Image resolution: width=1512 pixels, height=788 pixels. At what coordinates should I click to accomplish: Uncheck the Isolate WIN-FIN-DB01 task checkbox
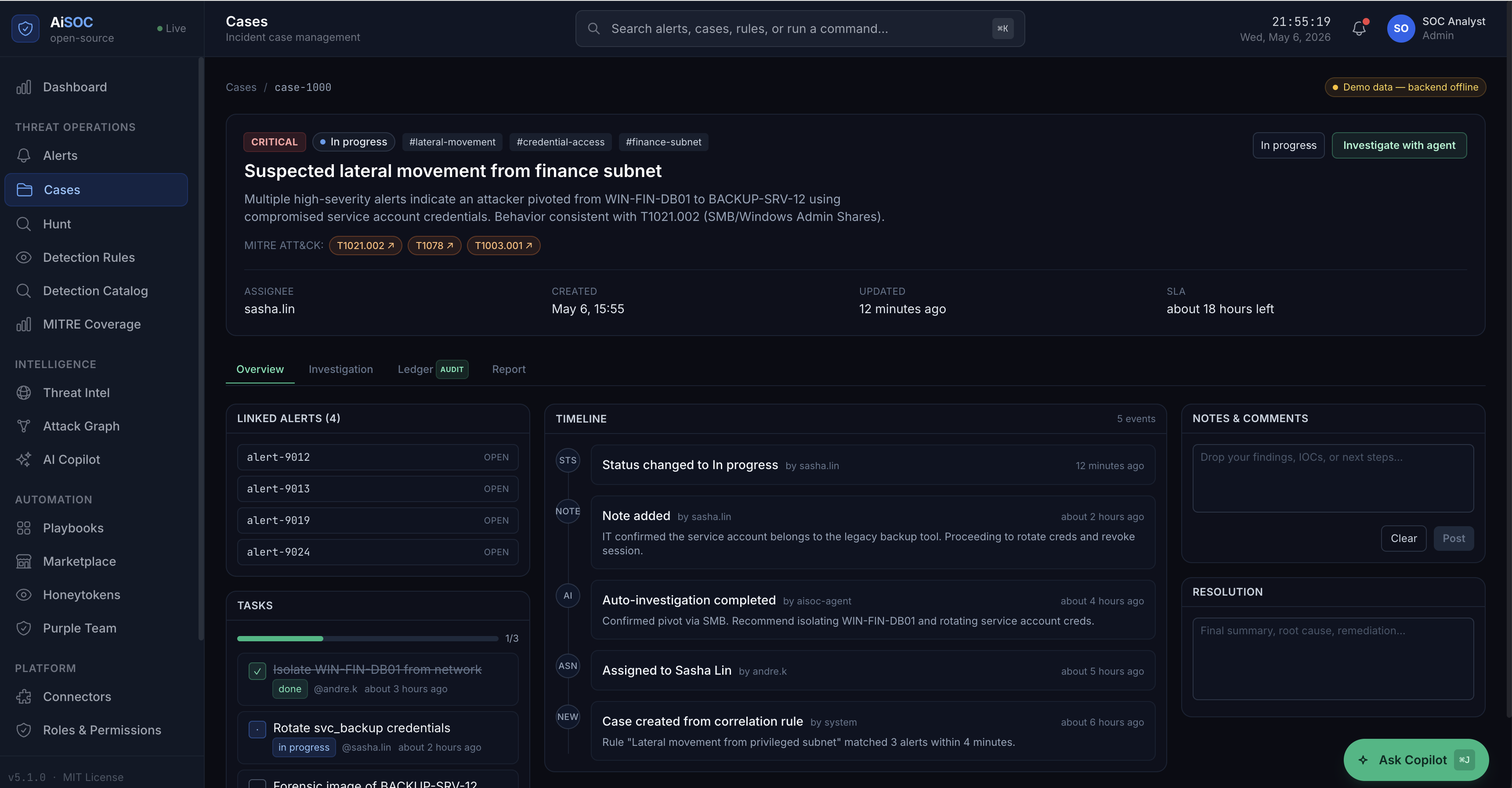pos(257,671)
